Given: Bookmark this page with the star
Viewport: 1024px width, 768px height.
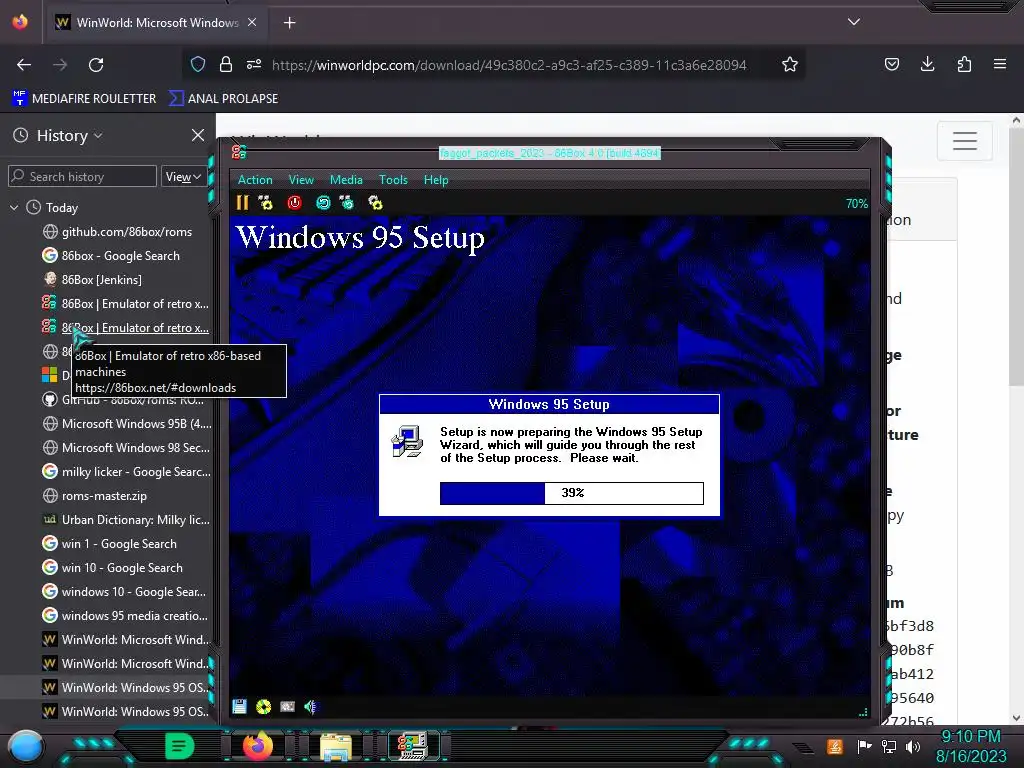Looking at the screenshot, I should click(790, 64).
